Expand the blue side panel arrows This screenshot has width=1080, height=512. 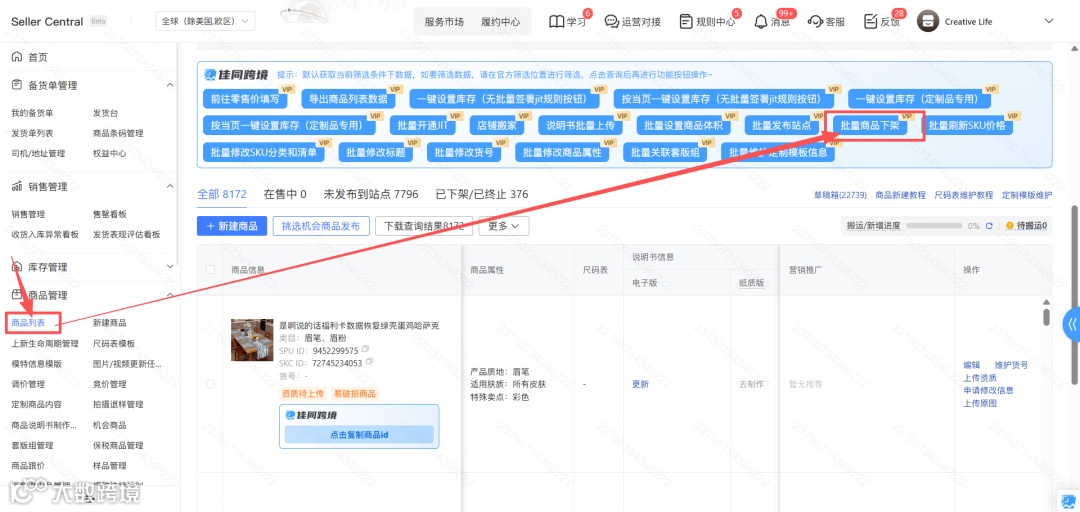tap(1071, 324)
